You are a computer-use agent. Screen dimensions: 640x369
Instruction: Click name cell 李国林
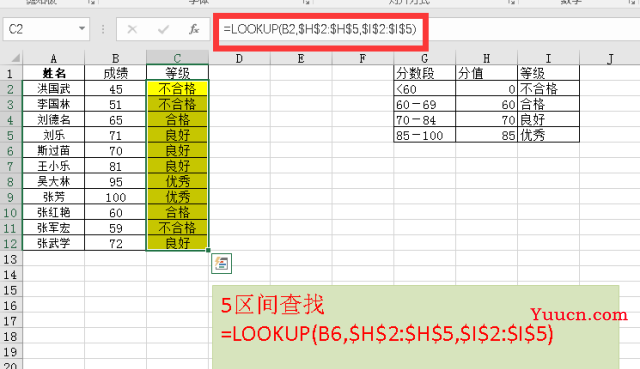click(x=53, y=104)
